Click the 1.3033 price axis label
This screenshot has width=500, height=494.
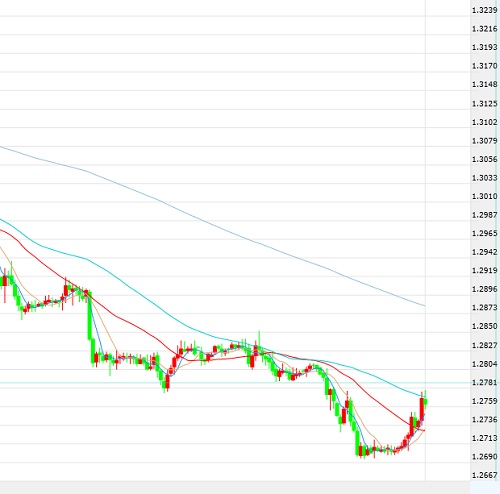[484, 178]
